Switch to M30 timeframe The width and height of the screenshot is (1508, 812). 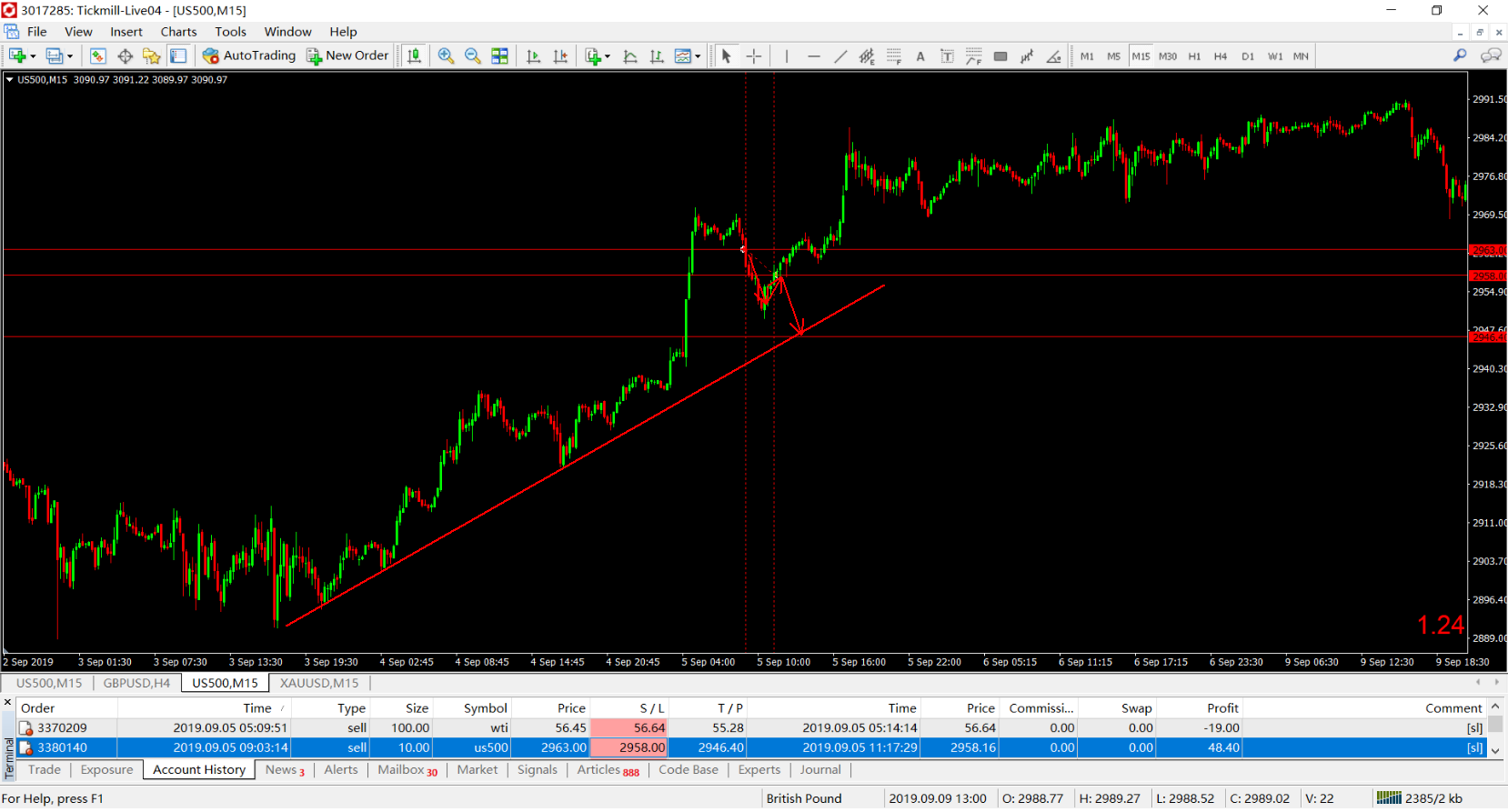[x=1168, y=56]
